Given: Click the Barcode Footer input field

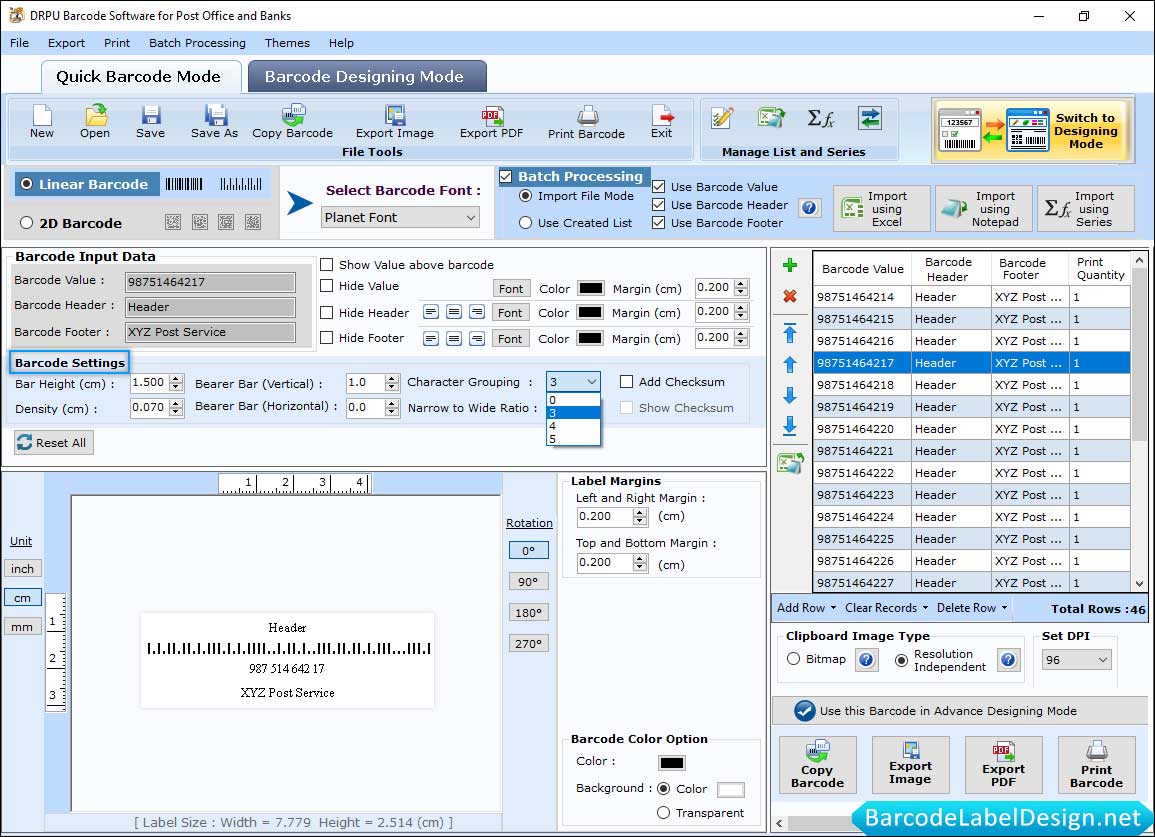Looking at the screenshot, I should [211, 332].
